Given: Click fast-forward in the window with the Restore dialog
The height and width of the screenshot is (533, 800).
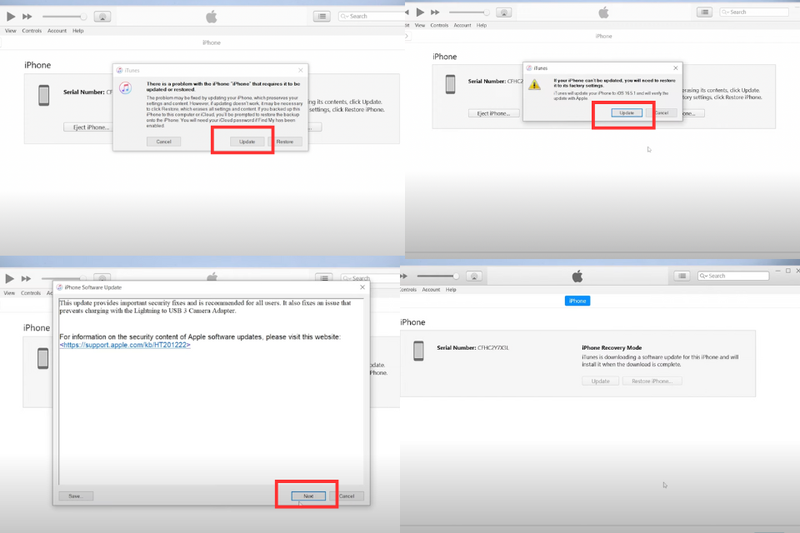Looking at the screenshot, I should (27, 17).
